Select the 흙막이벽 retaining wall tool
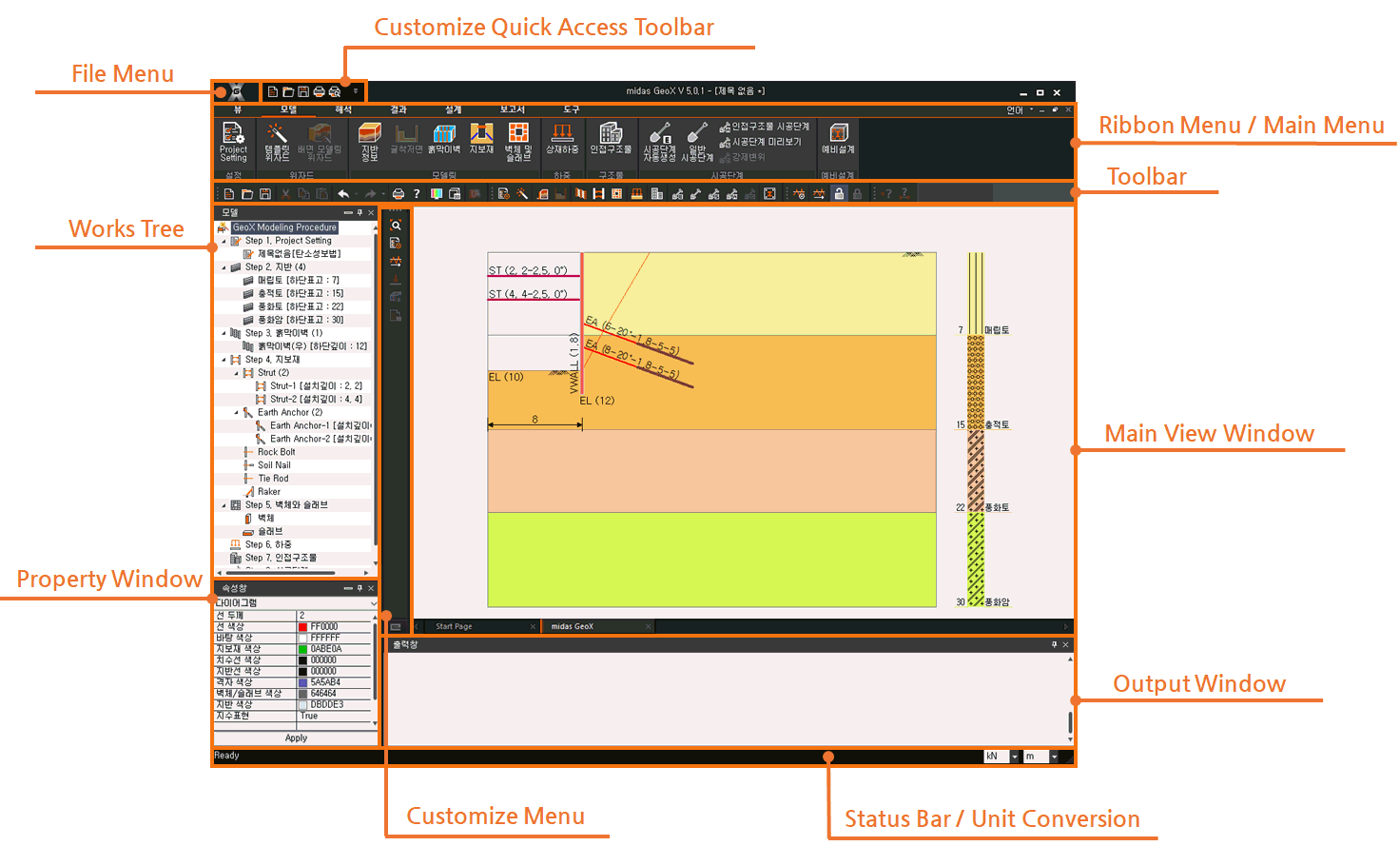 tap(444, 140)
